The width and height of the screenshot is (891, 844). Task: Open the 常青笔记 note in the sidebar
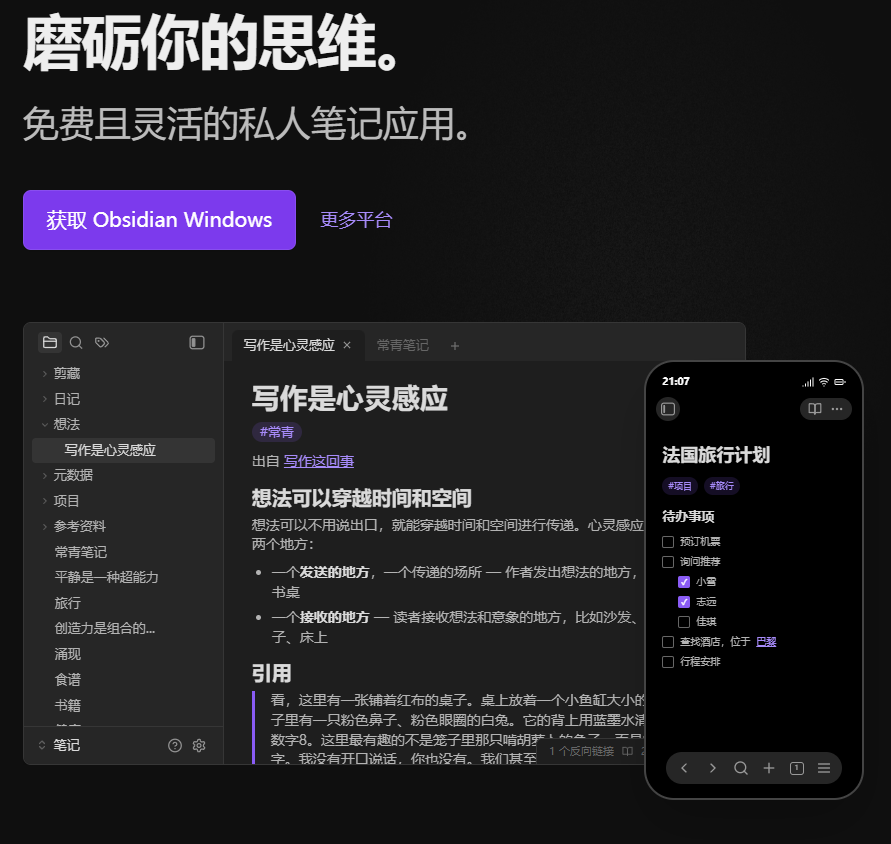[80, 552]
